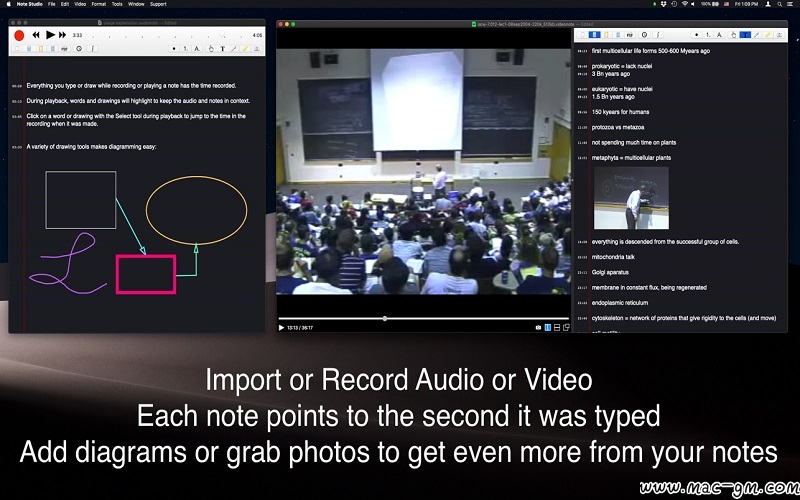Click the Wi-Fi status icon

click(x=685, y=4)
